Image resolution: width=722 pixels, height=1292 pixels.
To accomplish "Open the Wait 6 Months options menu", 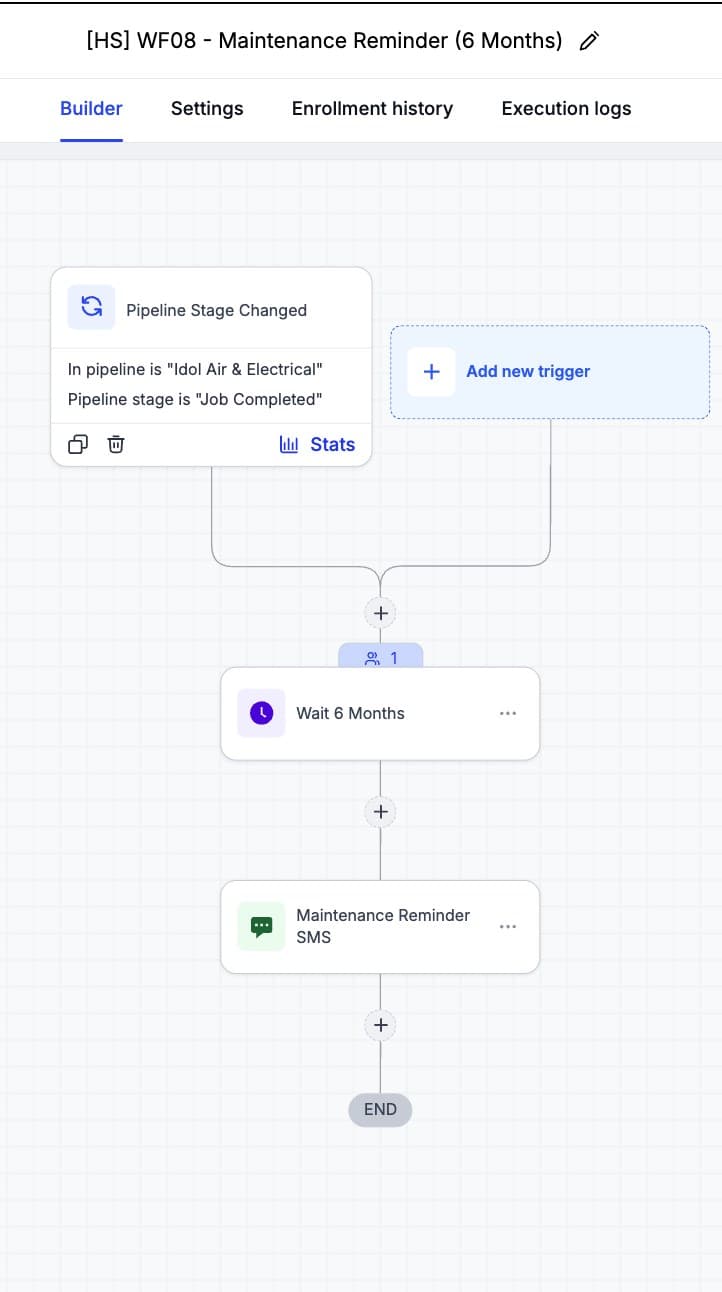I will click(x=508, y=713).
